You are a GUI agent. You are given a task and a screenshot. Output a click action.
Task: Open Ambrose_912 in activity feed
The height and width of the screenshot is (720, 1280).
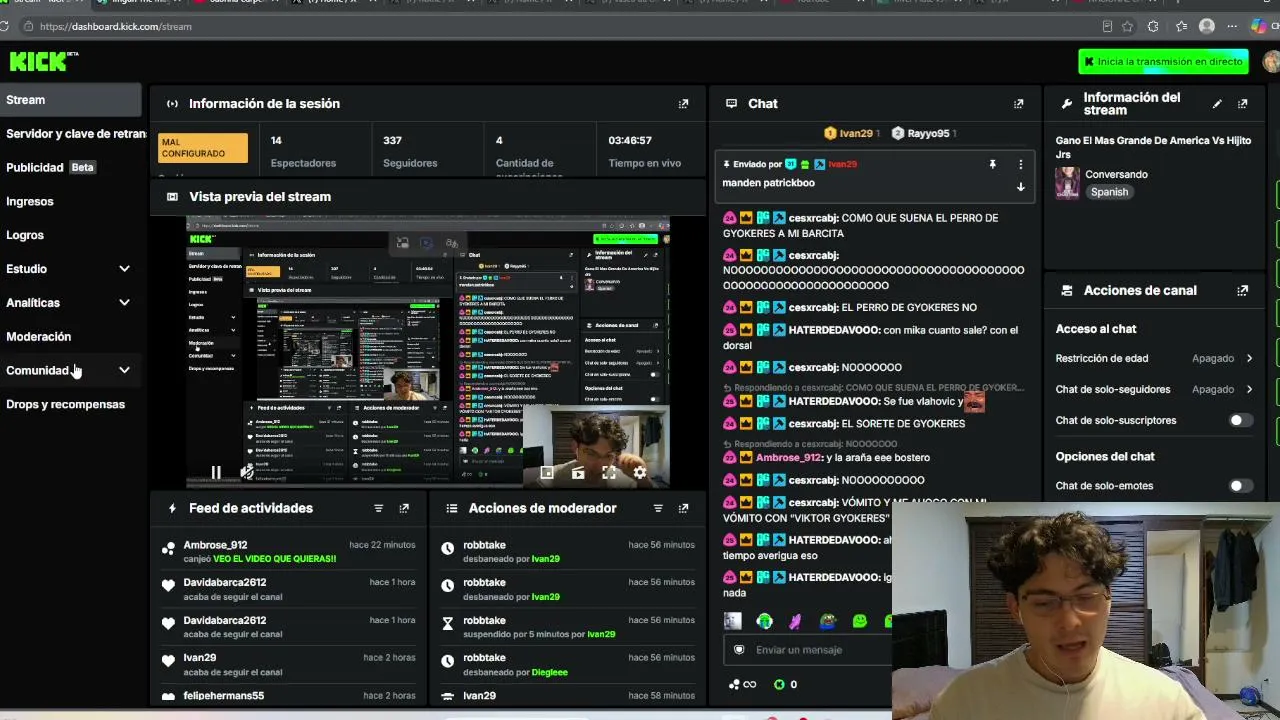tap(215, 545)
